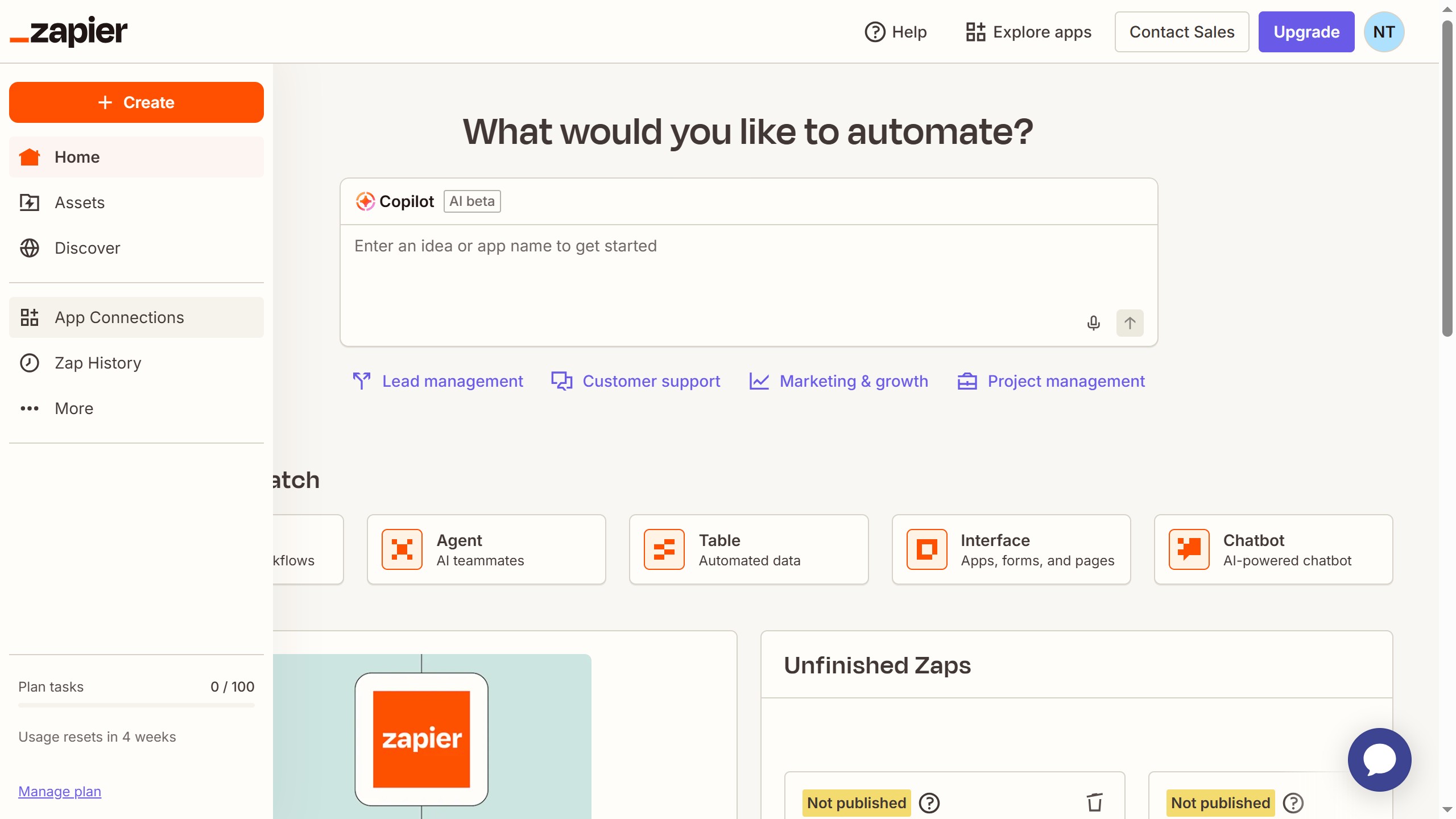Select the Project management suggestion

click(x=1051, y=381)
